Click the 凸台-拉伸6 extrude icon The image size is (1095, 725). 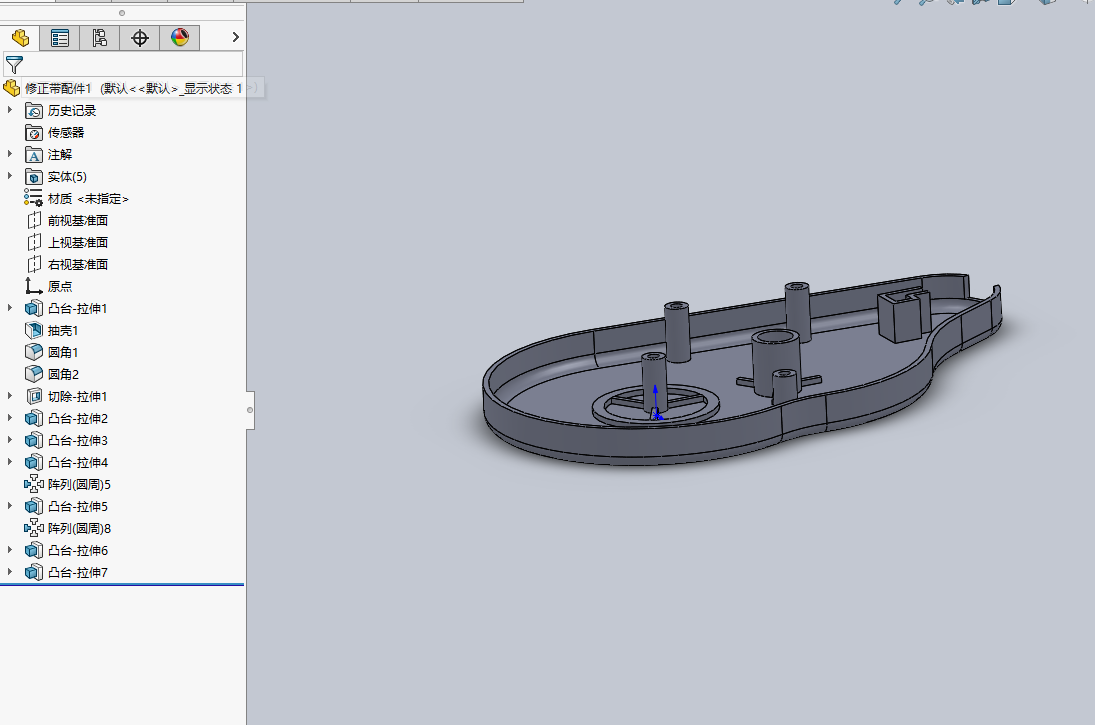34,550
